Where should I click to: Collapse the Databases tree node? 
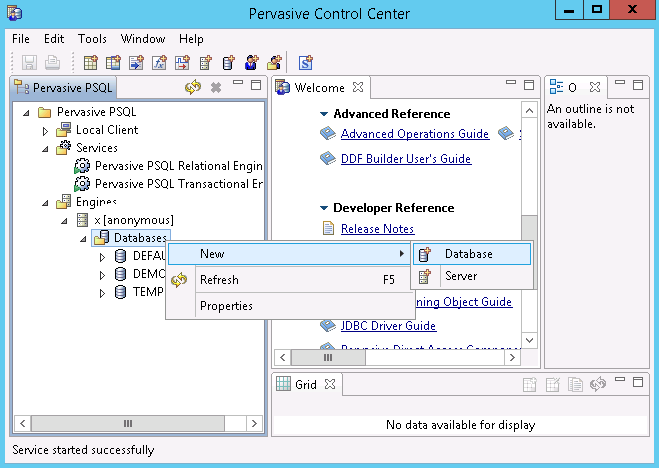[84, 238]
